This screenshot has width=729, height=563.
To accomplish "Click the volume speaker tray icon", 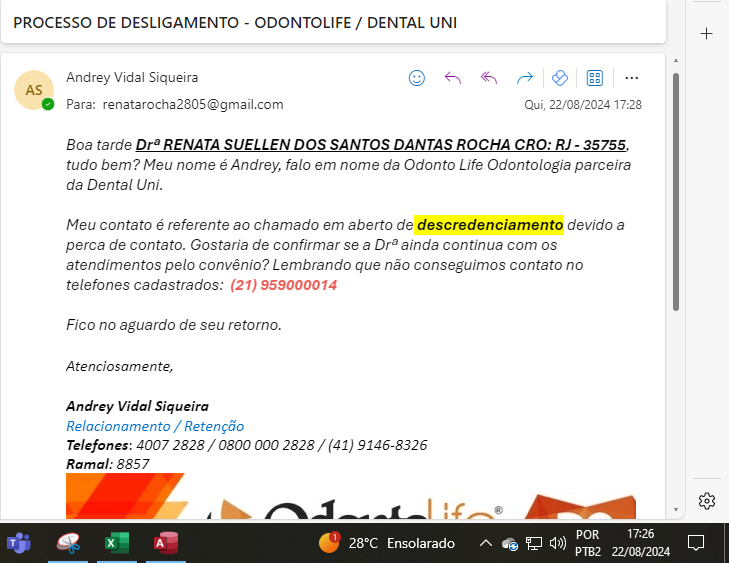I will click(557, 543).
